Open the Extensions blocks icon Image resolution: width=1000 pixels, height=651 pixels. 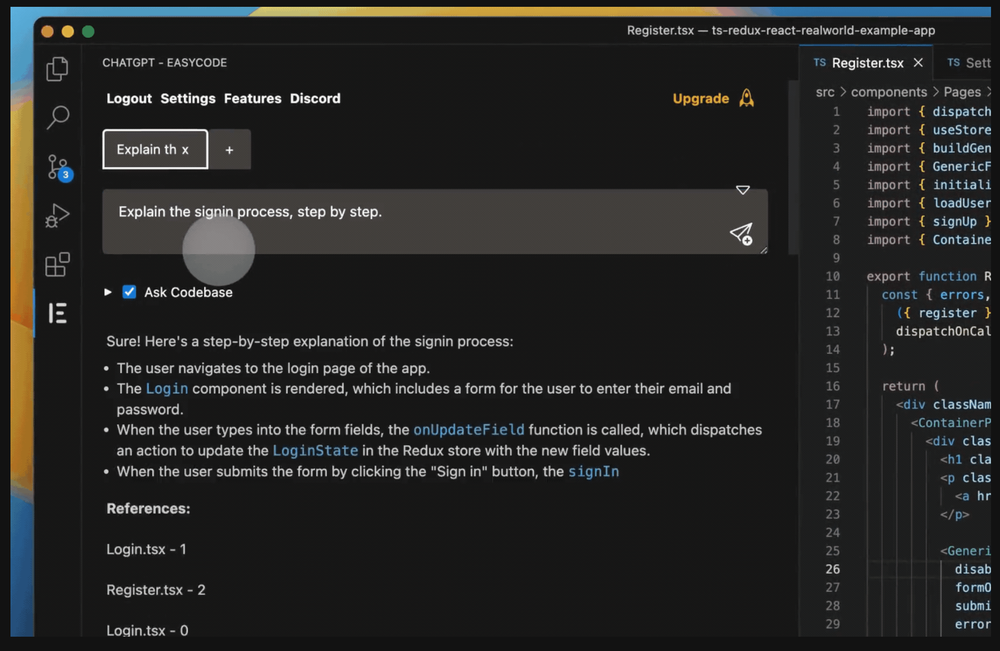pyautogui.click(x=57, y=264)
